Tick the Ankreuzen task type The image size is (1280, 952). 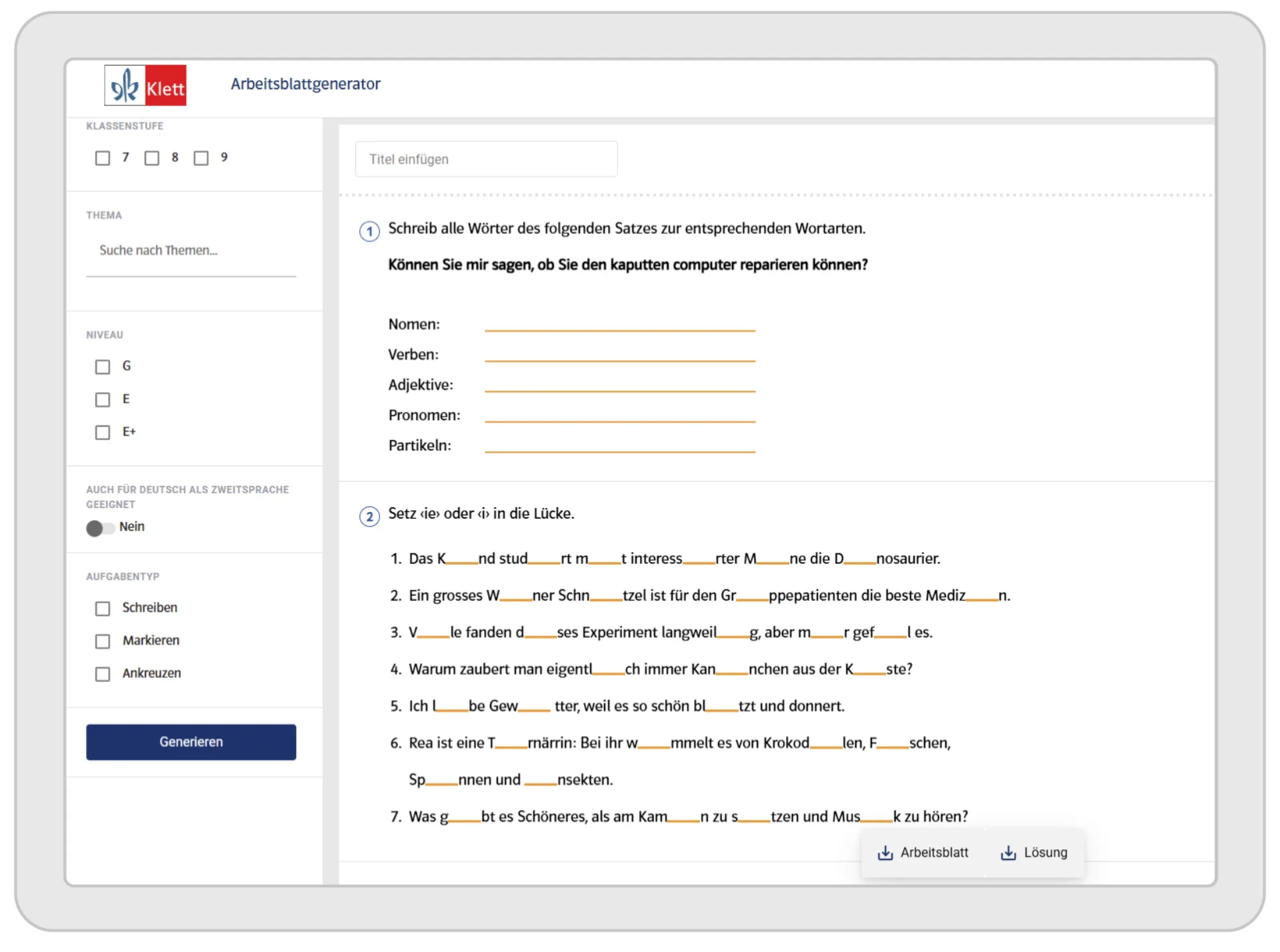point(103,674)
